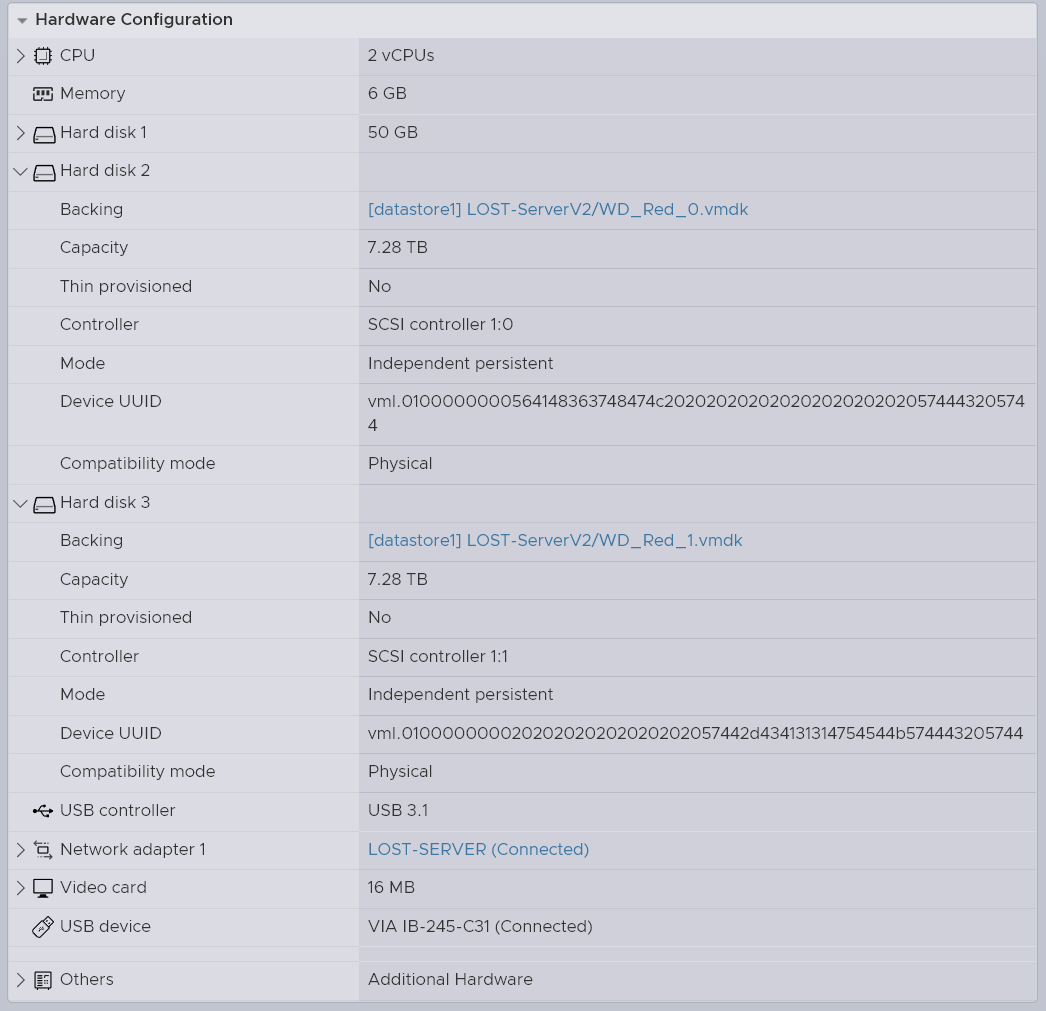Screen dimensions: 1046x1011
Task: Click the USB device icon
Action: point(43,927)
